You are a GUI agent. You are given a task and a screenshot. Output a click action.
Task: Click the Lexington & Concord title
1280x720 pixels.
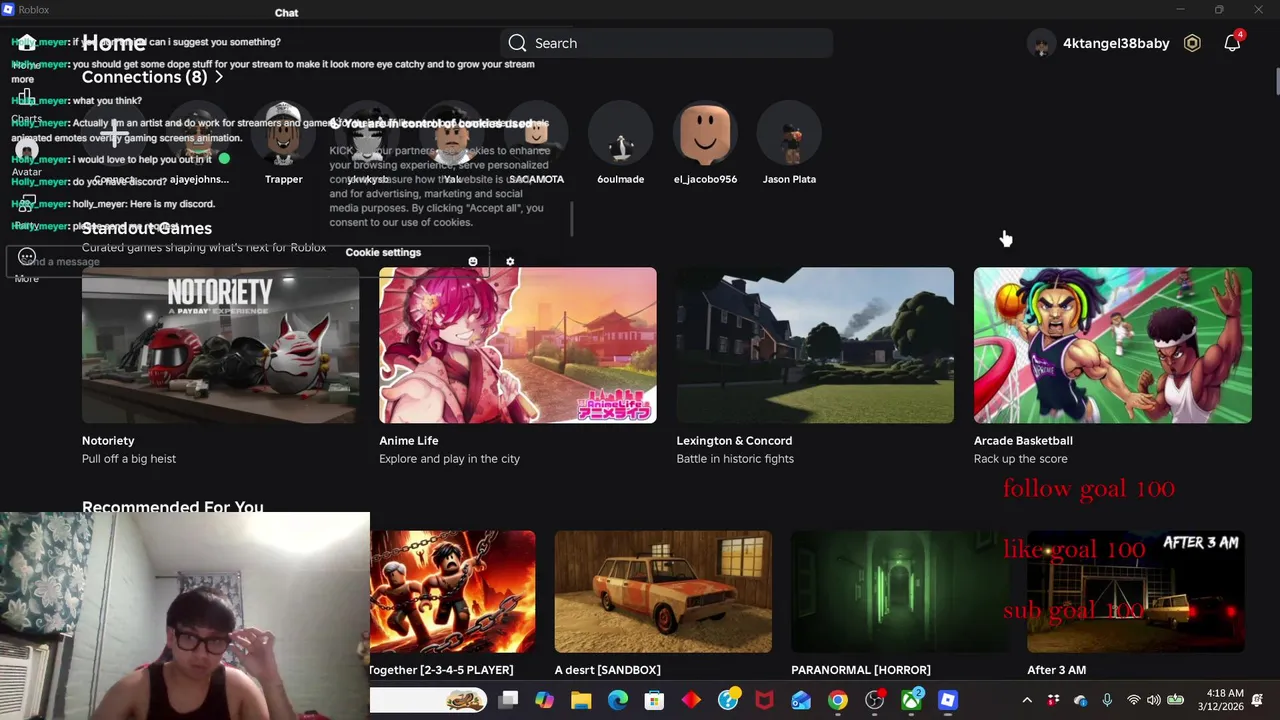pos(734,440)
